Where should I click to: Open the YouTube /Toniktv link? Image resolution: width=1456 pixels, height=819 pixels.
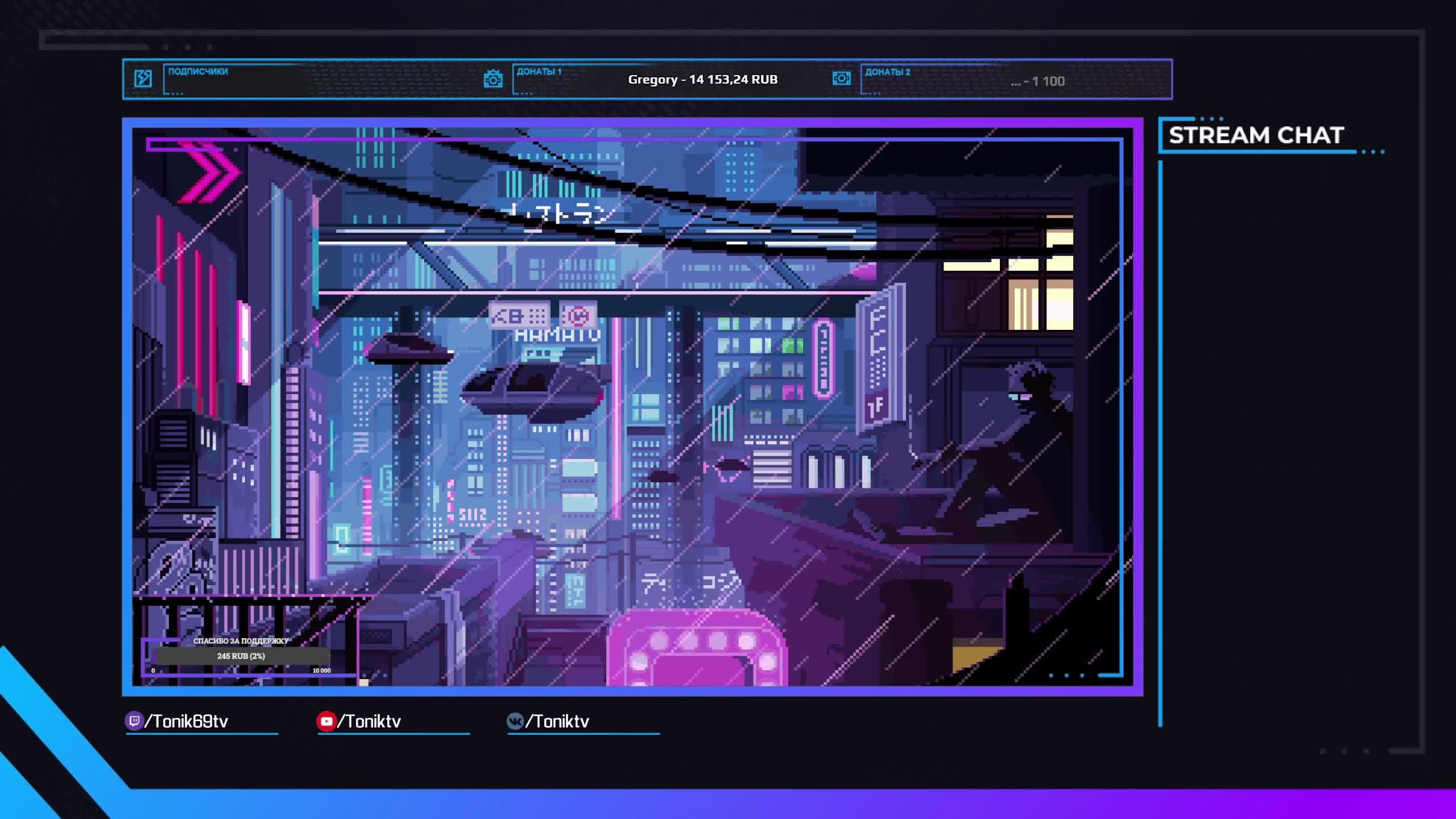(369, 722)
